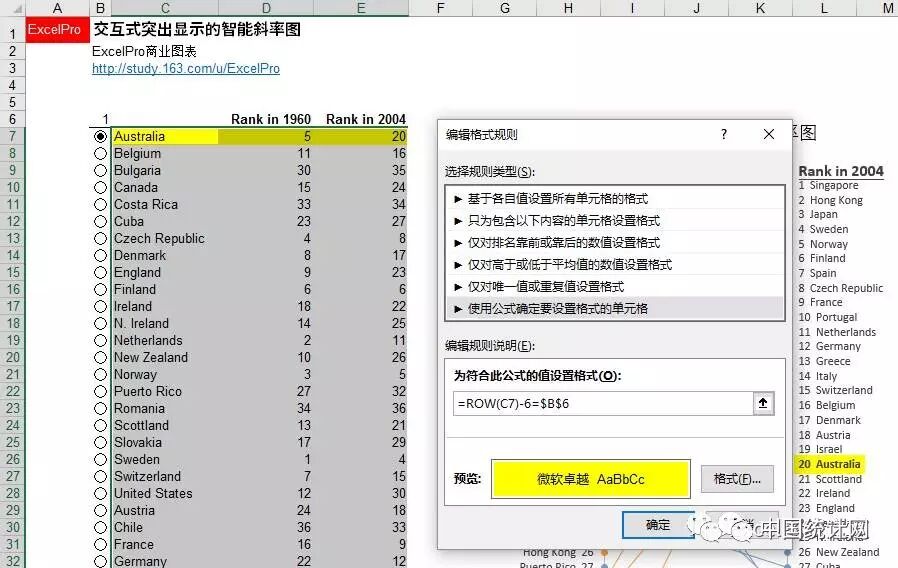Click the yellow format preview box
This screenshot has height=568, width=898.
(x=590, y=479)
